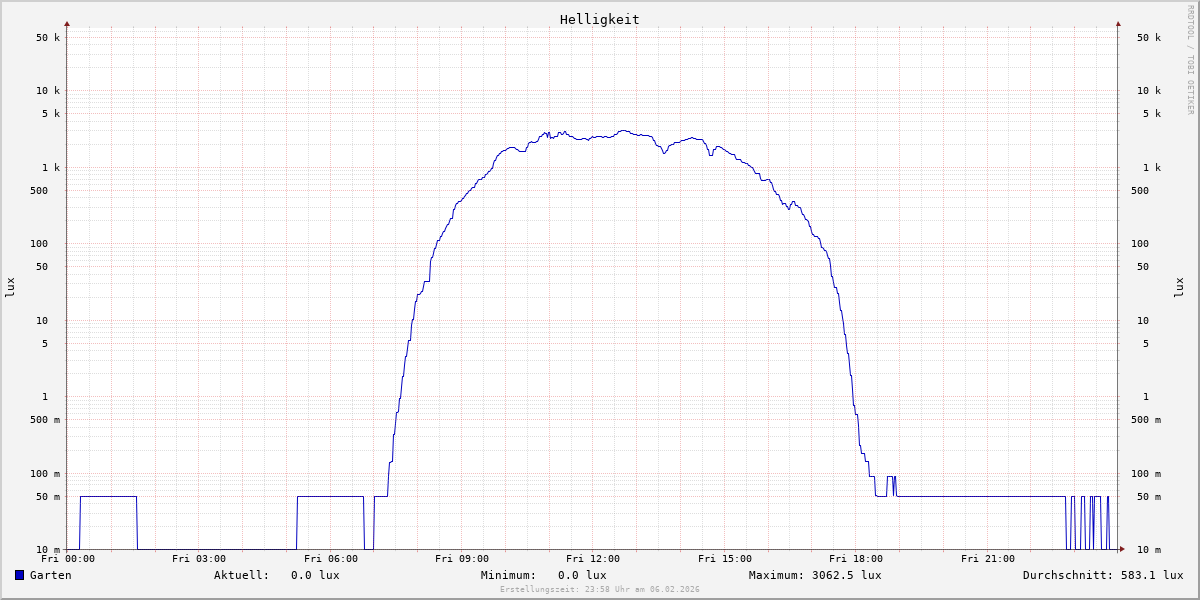Click the Durchschnitt 583.1 lux value
Viewport: 1200px width, 600px height.
pyautogui.click(x=1149, y=575)
